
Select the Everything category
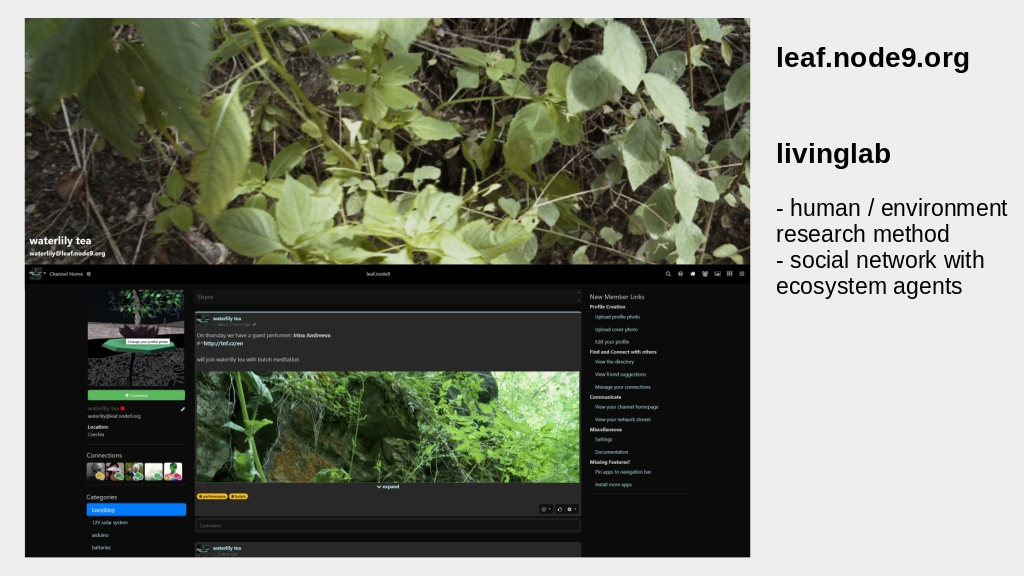tap(136, 510)
